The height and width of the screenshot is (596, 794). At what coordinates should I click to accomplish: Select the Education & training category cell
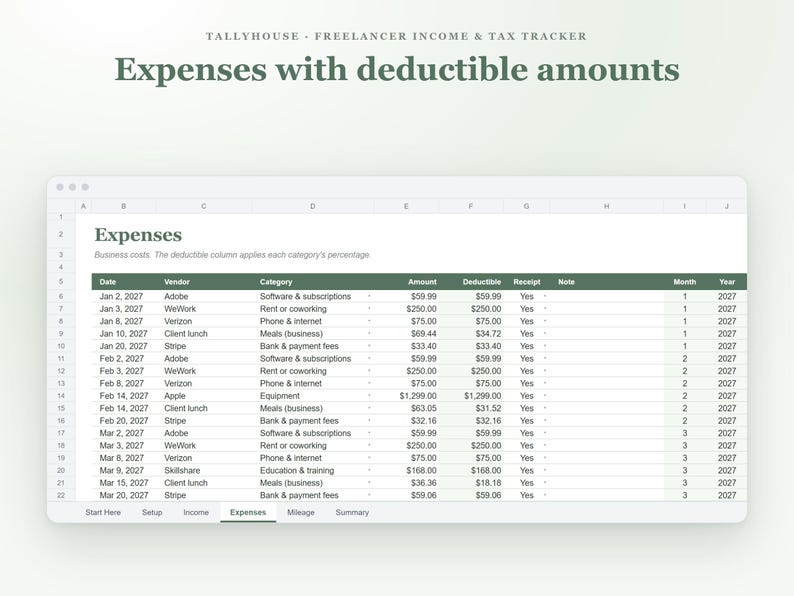click(312, 470)
